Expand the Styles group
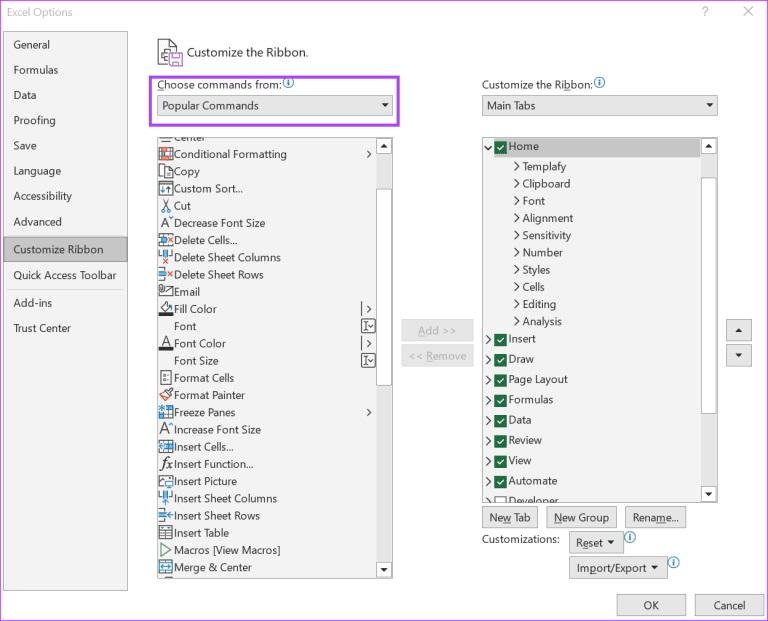Image resolution: width=768 pixels, height=621 pixels. pyautogui.click(x=516, y=269)
